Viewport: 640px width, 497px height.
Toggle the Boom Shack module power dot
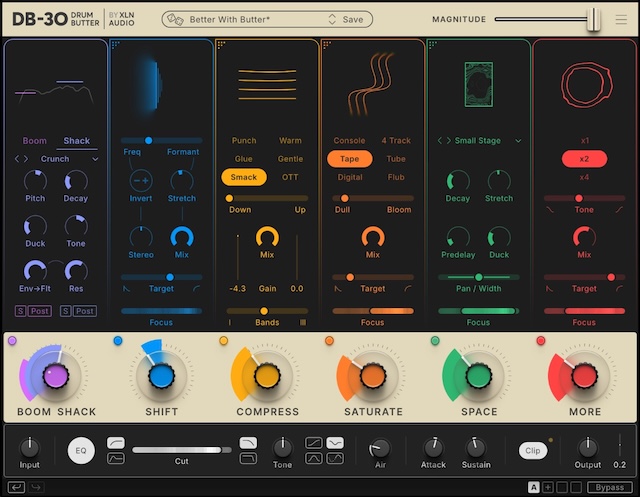[12, 341]
